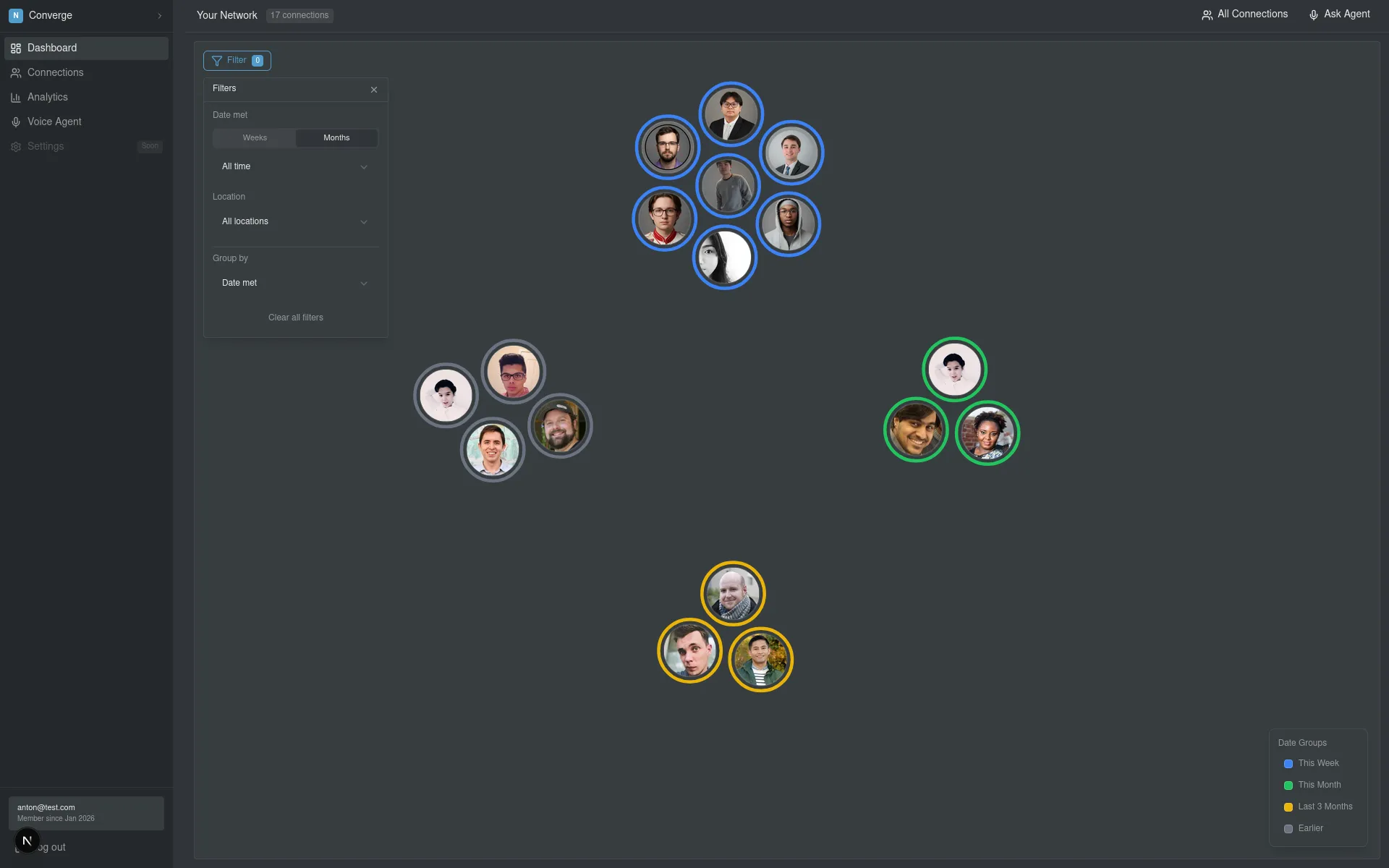Switch date met filter to Weeks
1389x868 pixels.
click(x=254, y=137)
